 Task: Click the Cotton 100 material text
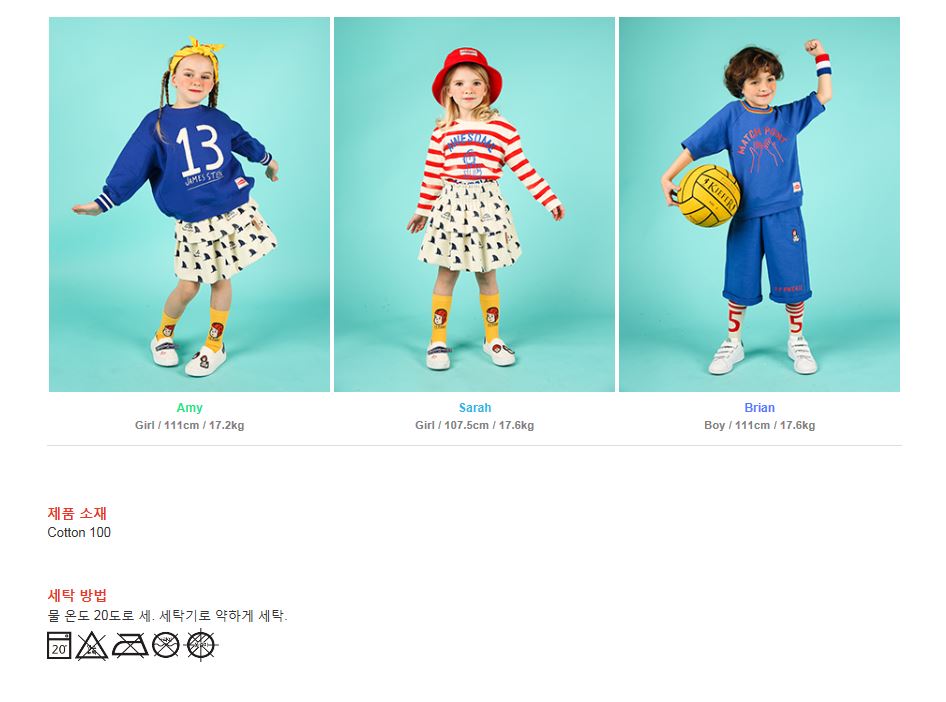point(79,533)
